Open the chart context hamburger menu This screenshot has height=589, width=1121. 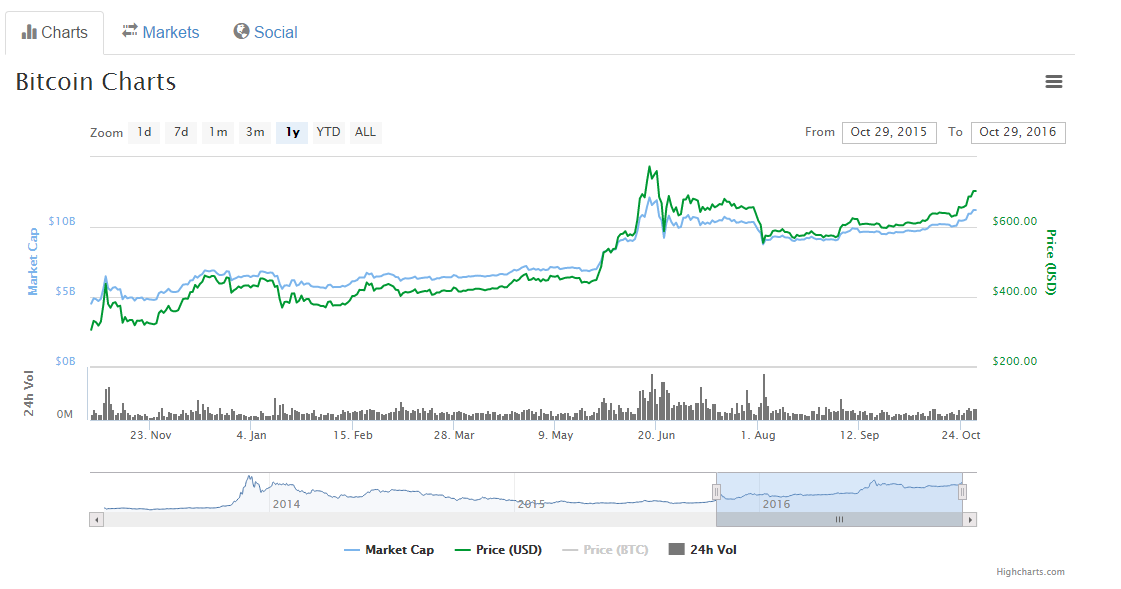tap(1053, 82)
